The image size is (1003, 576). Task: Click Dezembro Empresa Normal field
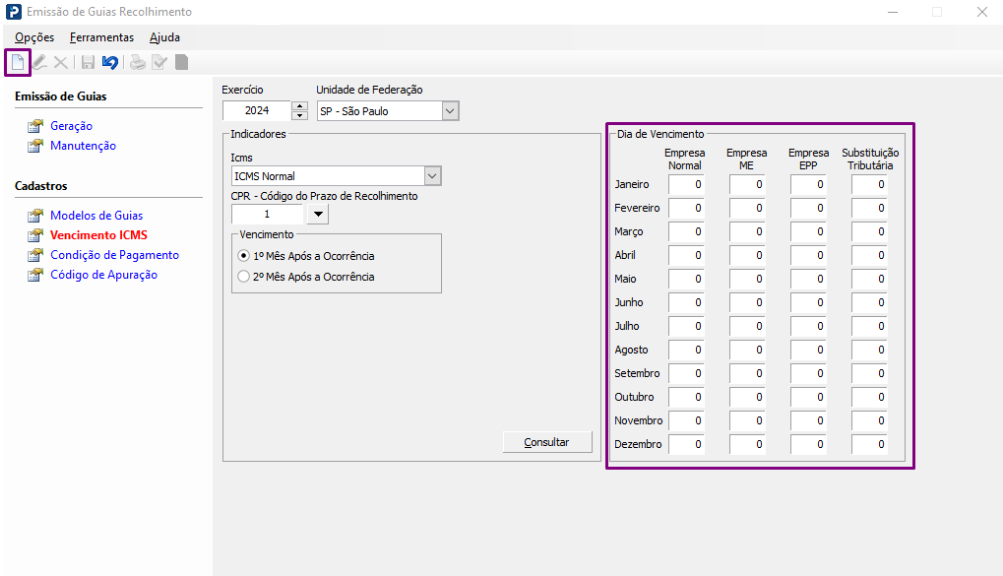pos(686,445)
